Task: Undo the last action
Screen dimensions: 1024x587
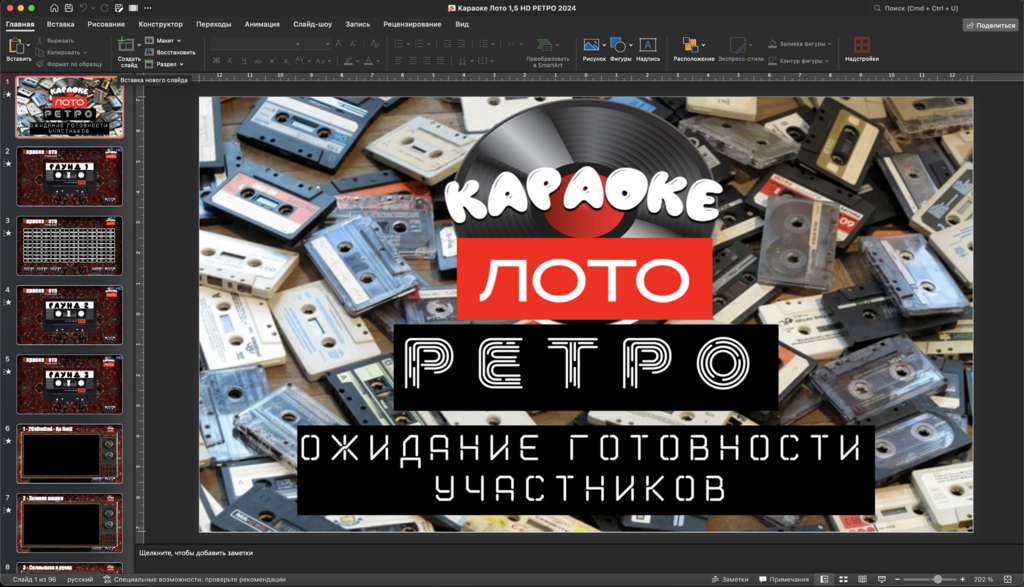Action: click(x=84, y=8)
